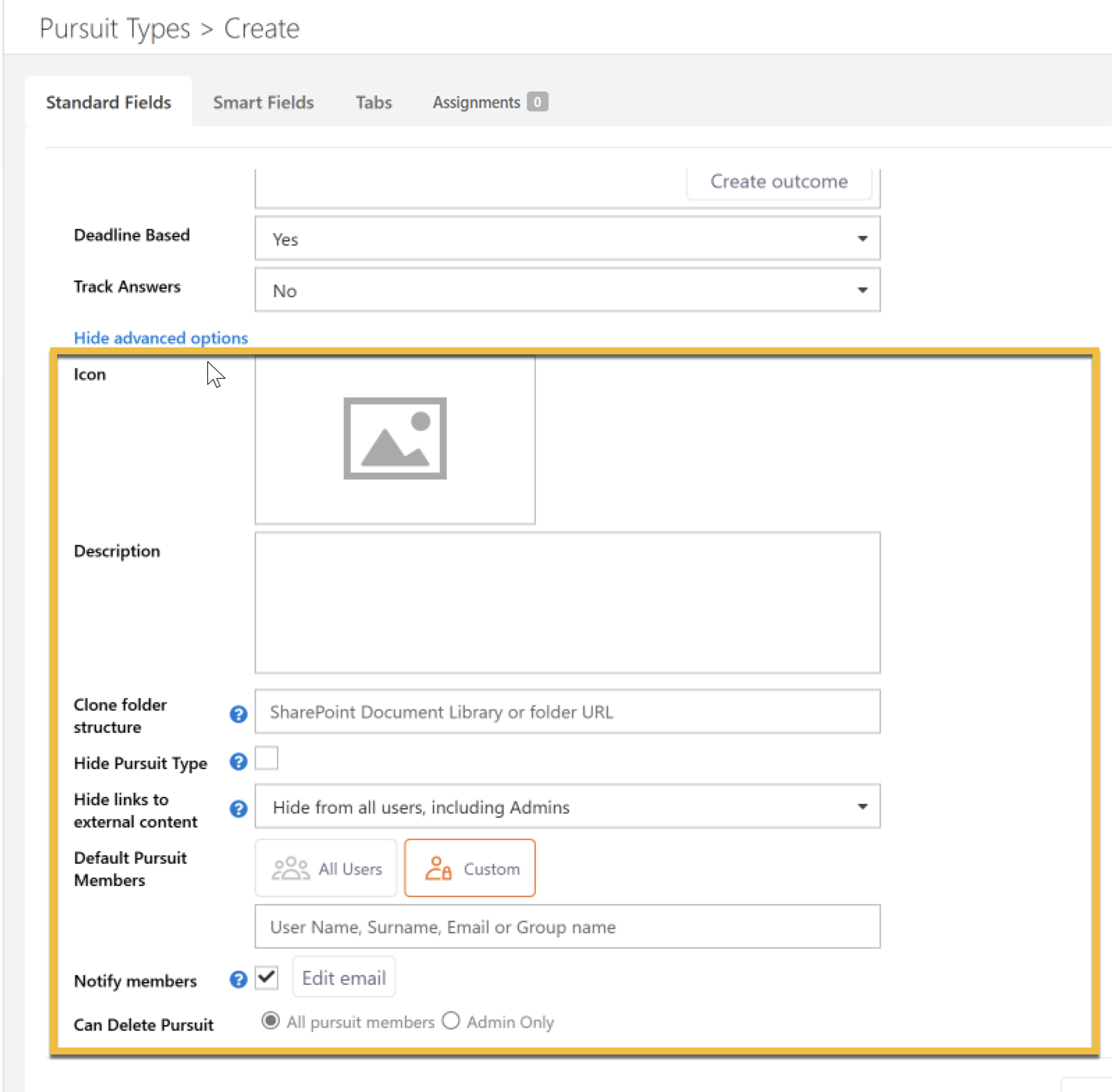Click the Create outcome button
Viewport: 1112px width, 1092px height.
pyautogui.click(x=779, y=182)
